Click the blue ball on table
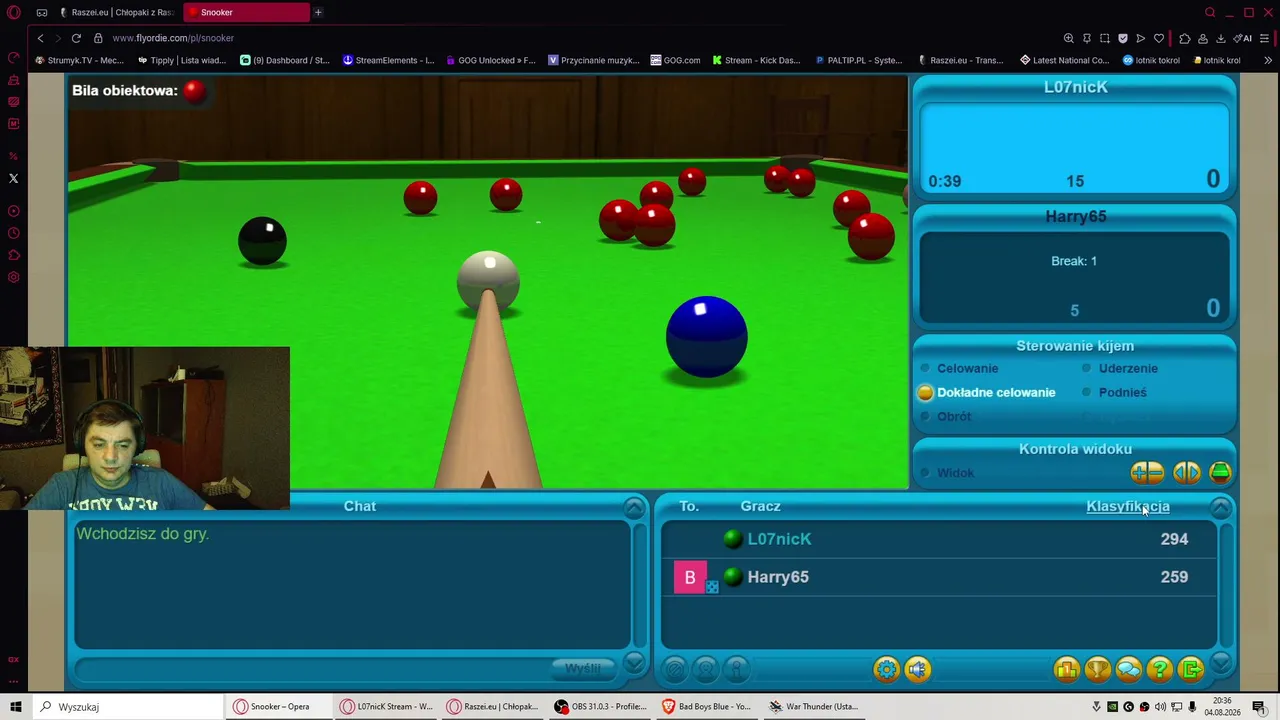 pos(707,337)
